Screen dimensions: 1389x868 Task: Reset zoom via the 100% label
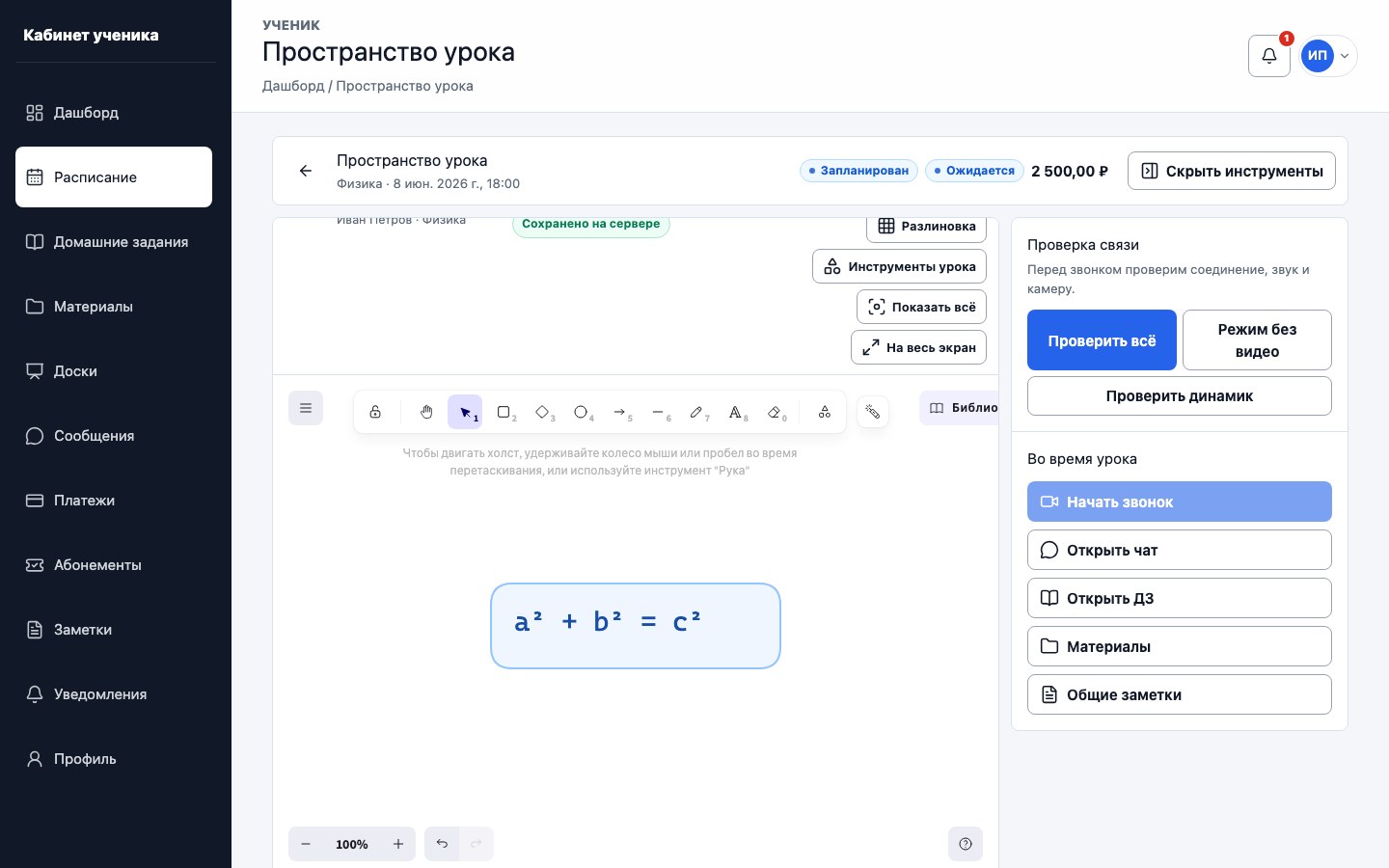(x=352, y=844)
